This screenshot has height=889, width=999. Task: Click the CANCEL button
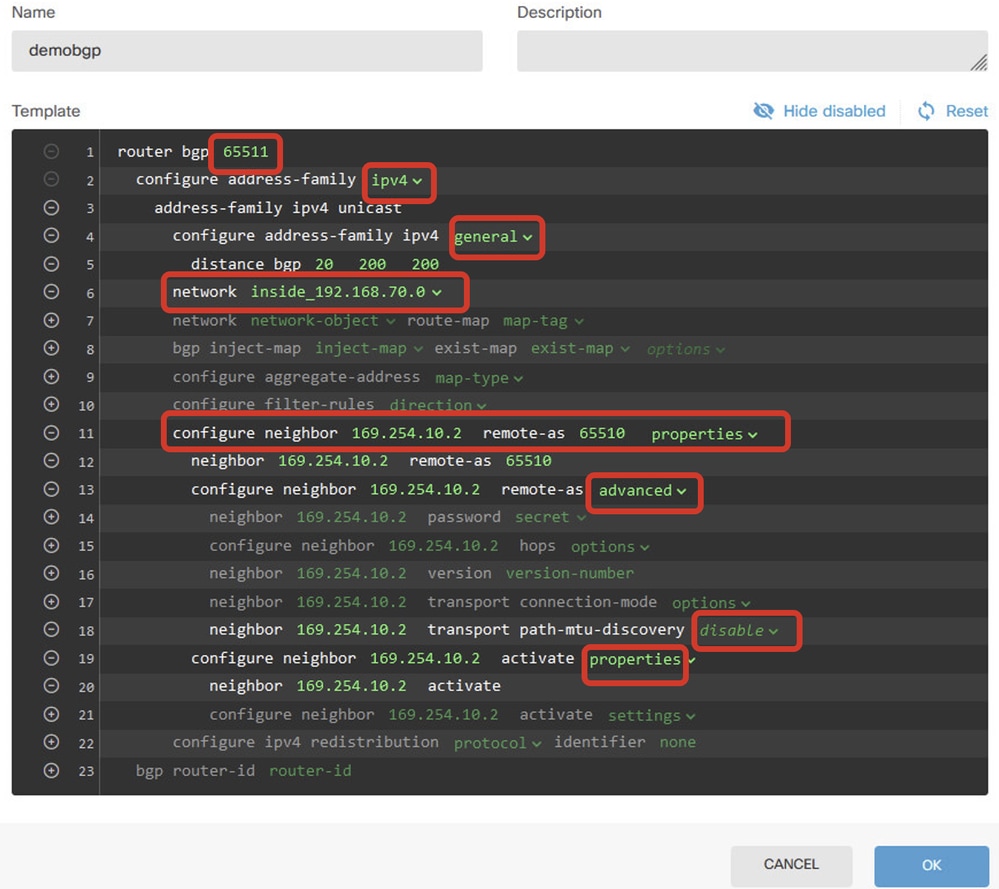791,864
